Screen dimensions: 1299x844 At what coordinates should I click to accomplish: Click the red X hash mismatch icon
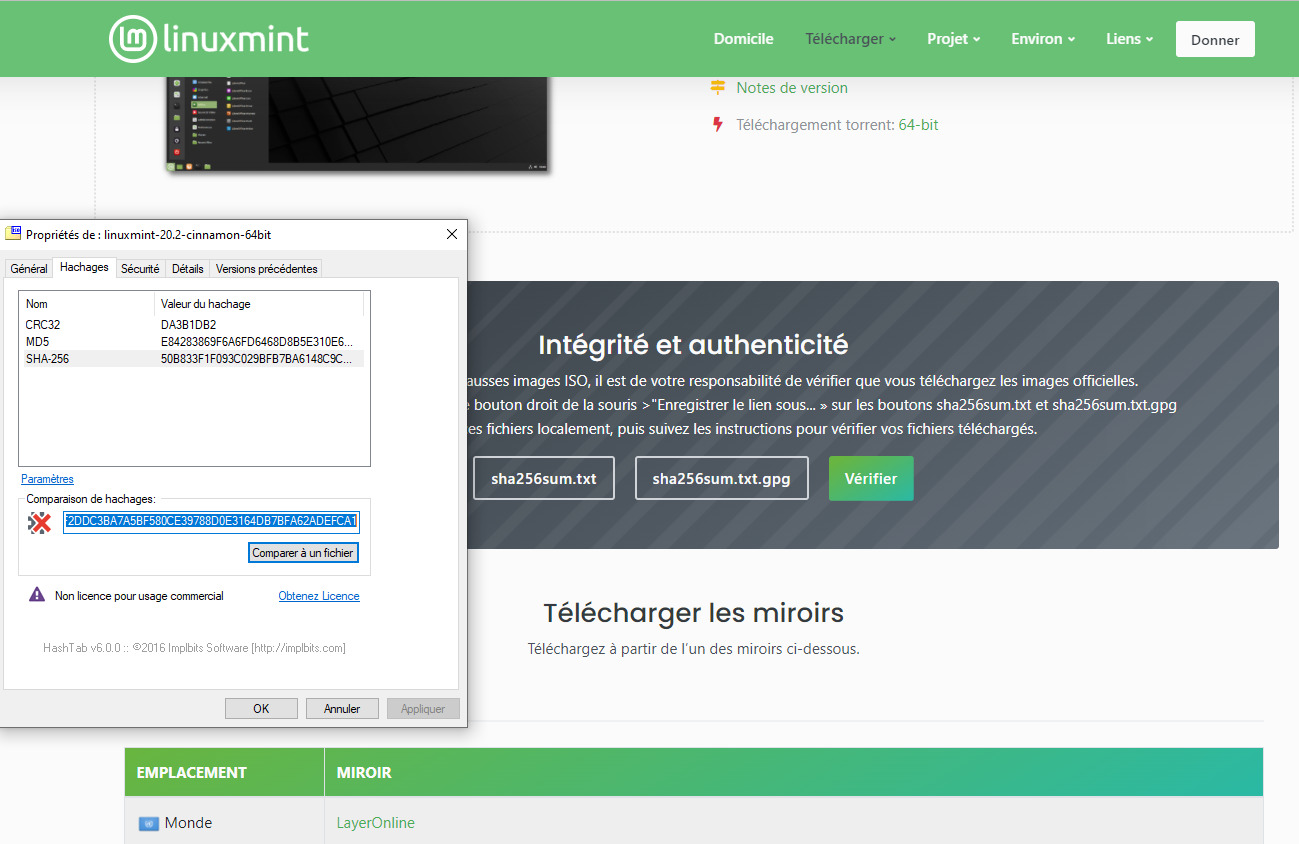[39, 522]
